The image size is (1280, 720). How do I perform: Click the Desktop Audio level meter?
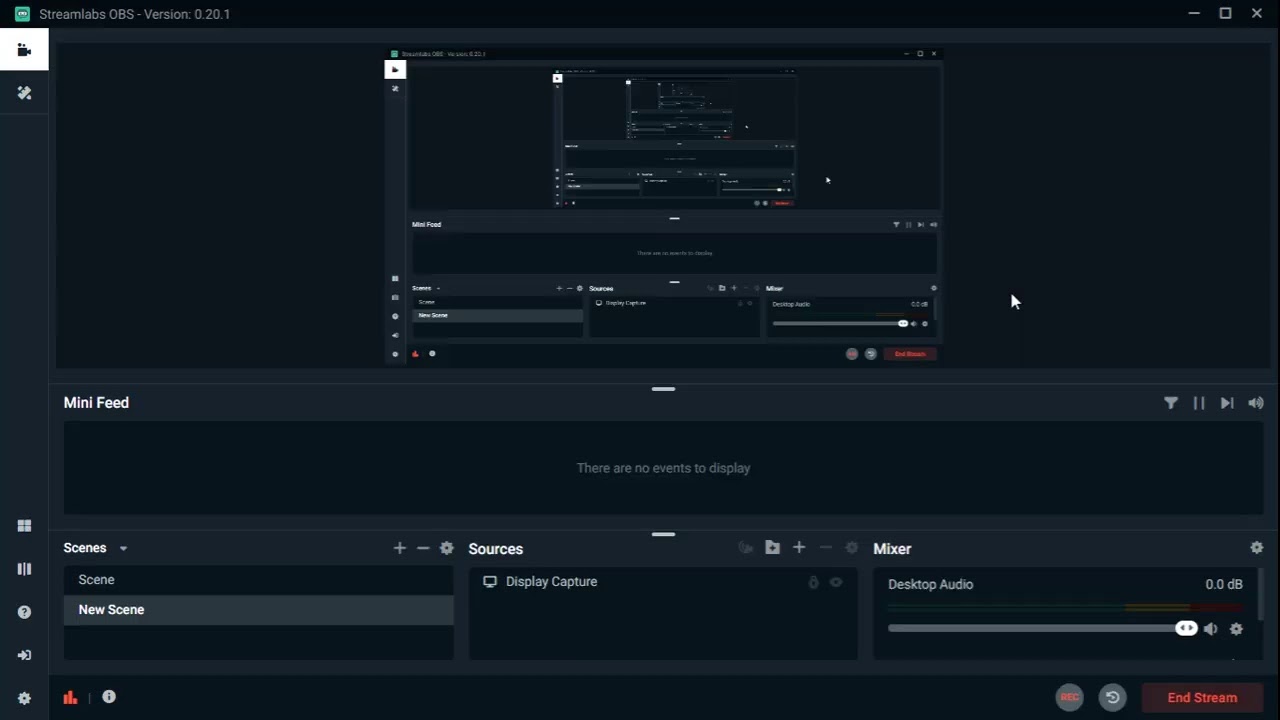1065,608
